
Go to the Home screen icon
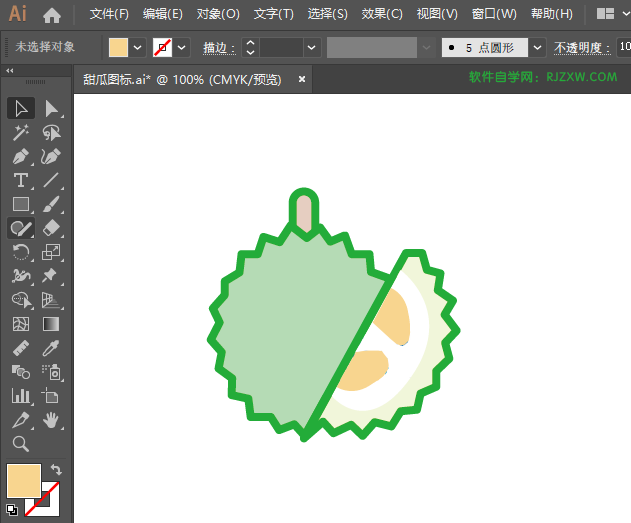pos(52,15)
